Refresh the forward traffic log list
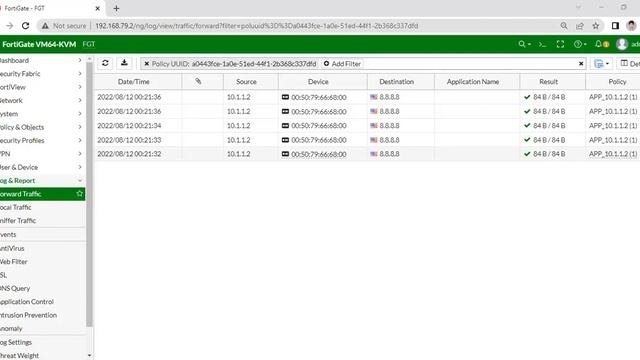The height and width of the screenshot is (360, 640). (105, 63)
